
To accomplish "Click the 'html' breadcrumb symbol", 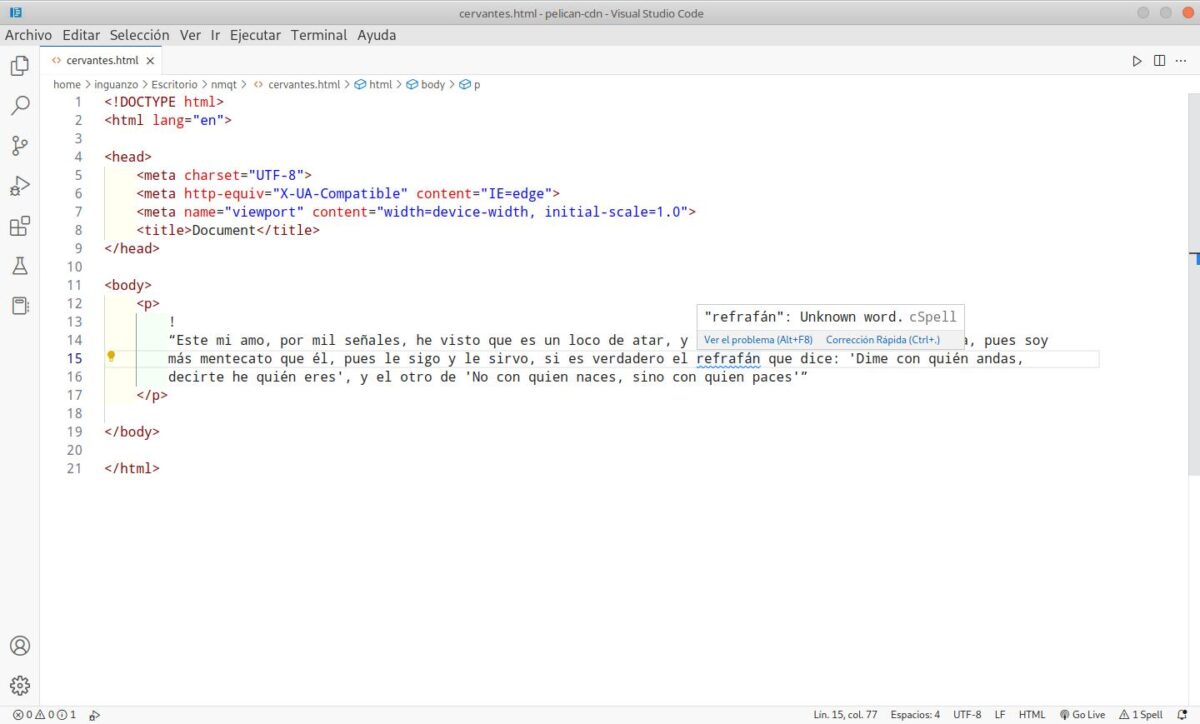I will [x=374, y=85].
